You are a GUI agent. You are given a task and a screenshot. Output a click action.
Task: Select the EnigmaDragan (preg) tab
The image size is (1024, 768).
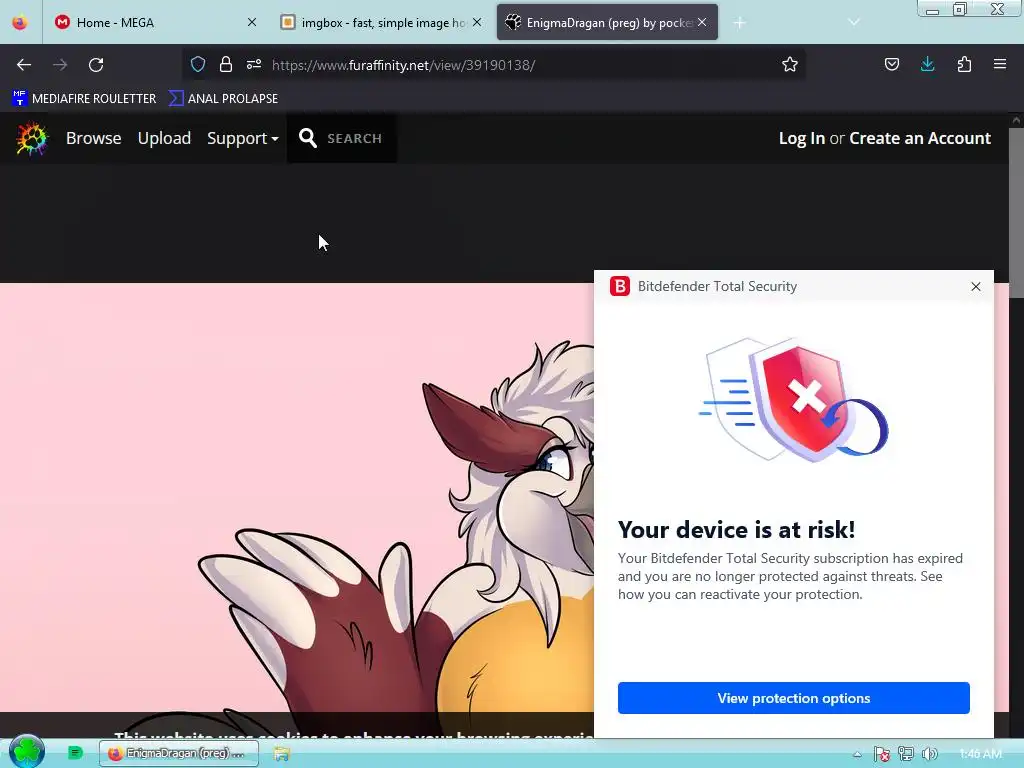pyautogui.click(x=607, y=22)
